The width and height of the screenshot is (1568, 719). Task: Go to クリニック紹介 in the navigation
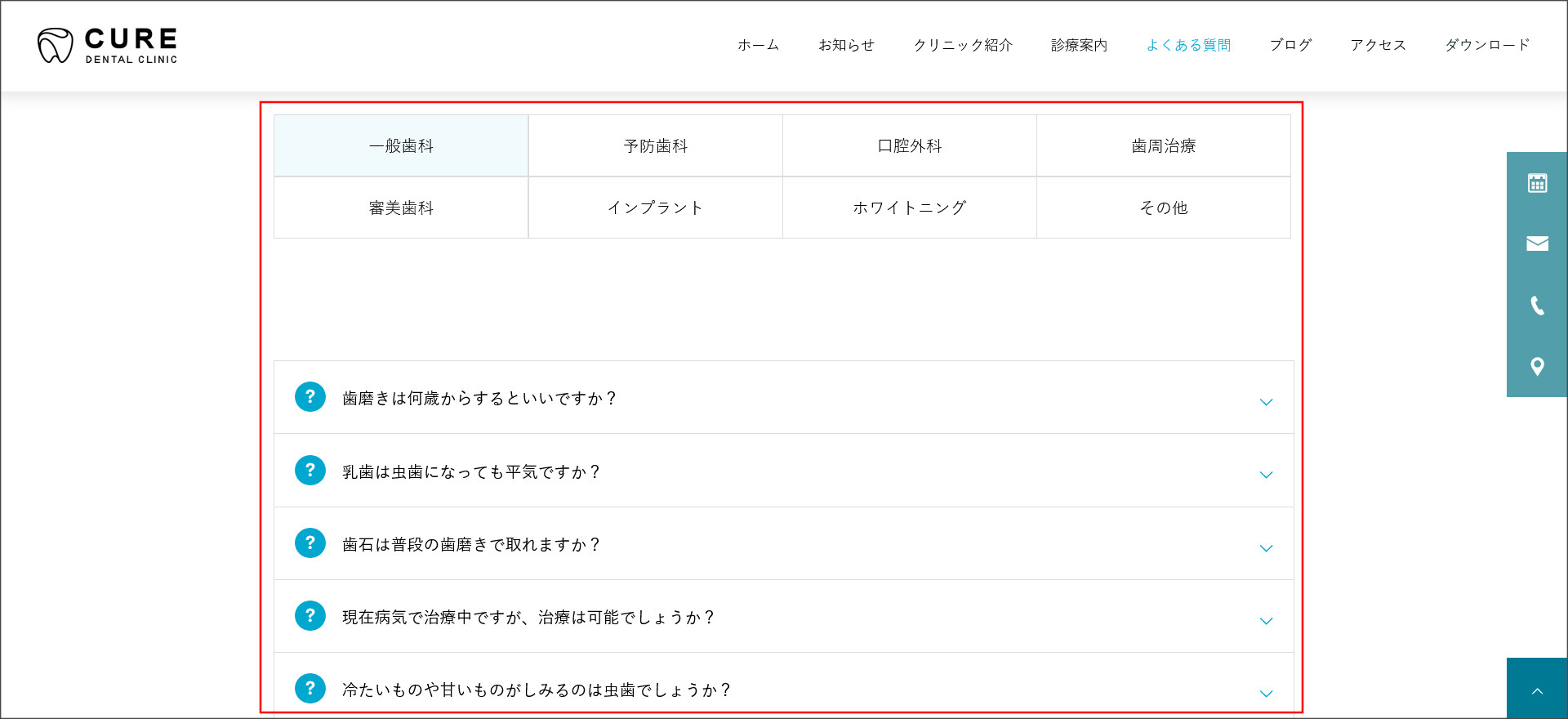(x=963, y=45)
